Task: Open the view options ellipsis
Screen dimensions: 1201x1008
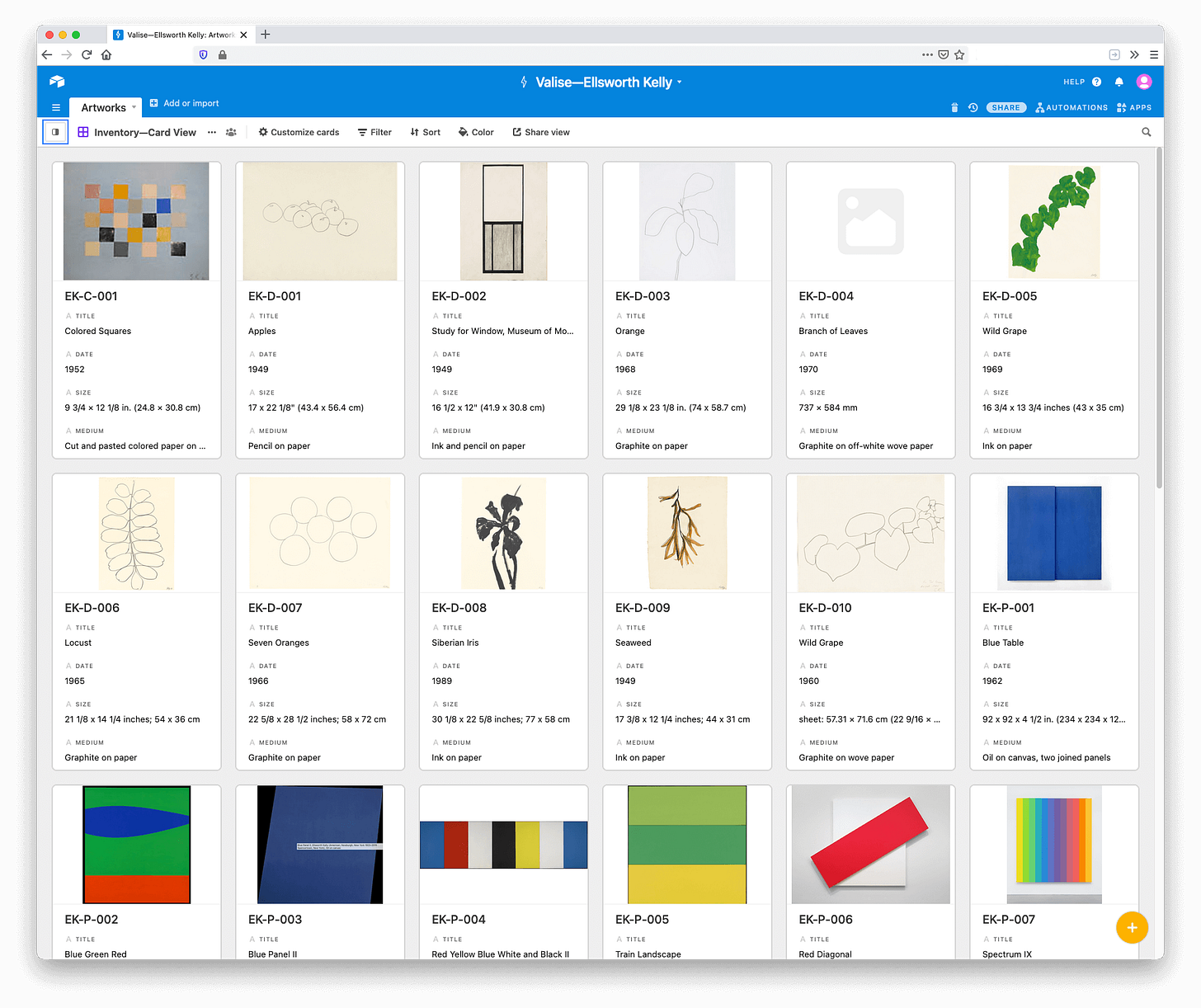Action: pyautogui.click(x=212, y=132)
